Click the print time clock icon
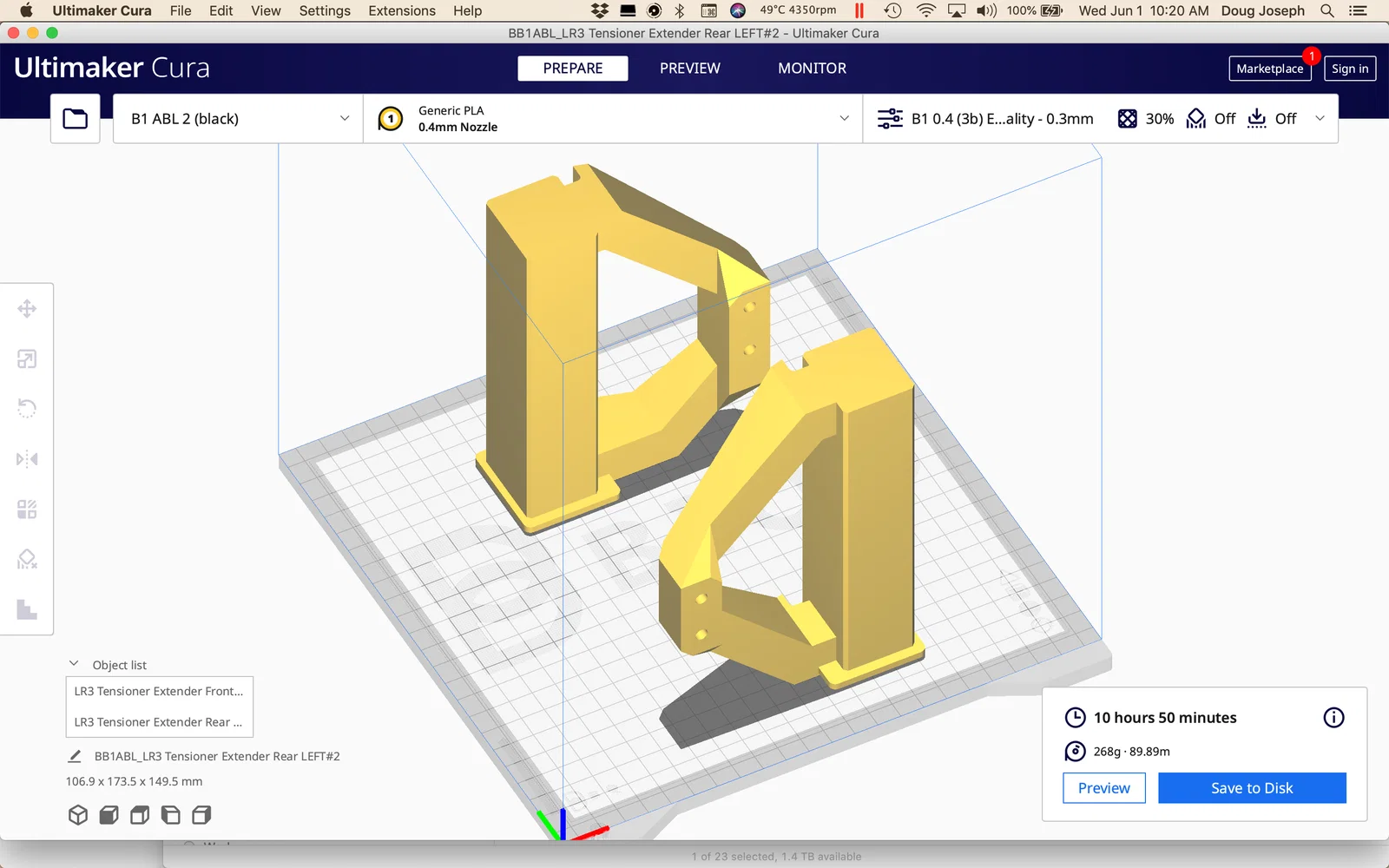 click(x=1075, y=717)
